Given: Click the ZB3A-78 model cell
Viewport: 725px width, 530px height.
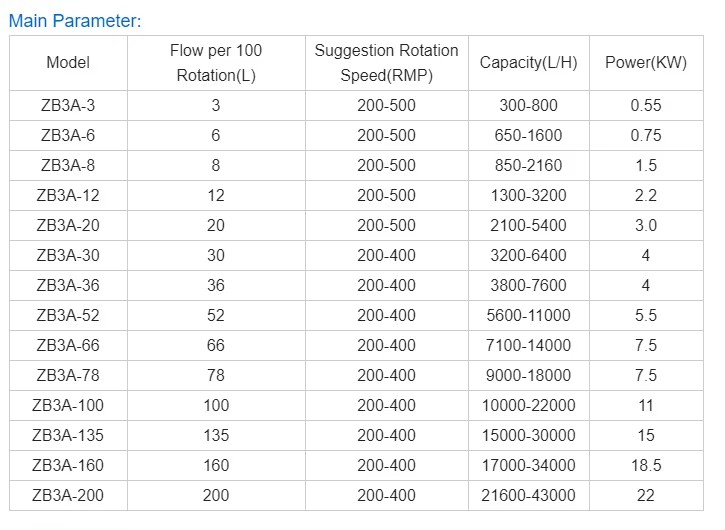Looking at the screenshot, I should coord(68,375).
